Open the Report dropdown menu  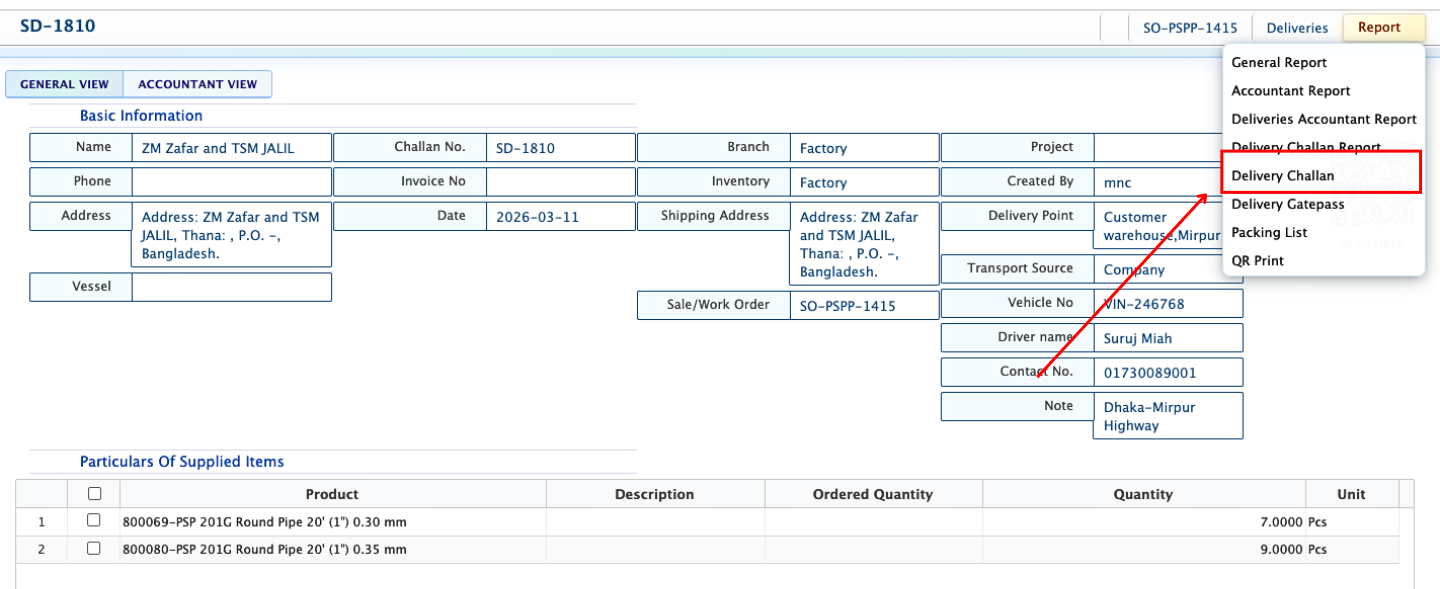(x=1384, y=28)
